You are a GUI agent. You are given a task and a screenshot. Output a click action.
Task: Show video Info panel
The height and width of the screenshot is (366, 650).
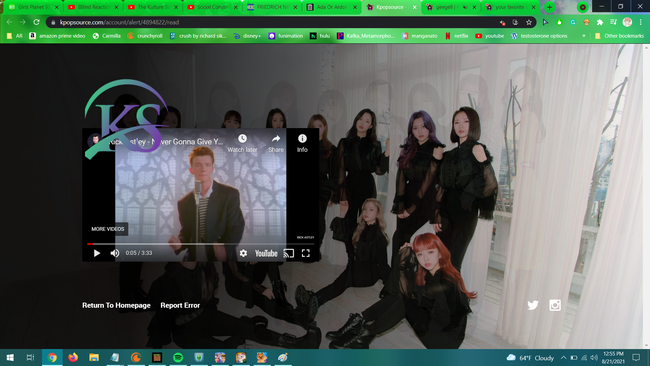[302, 143]
